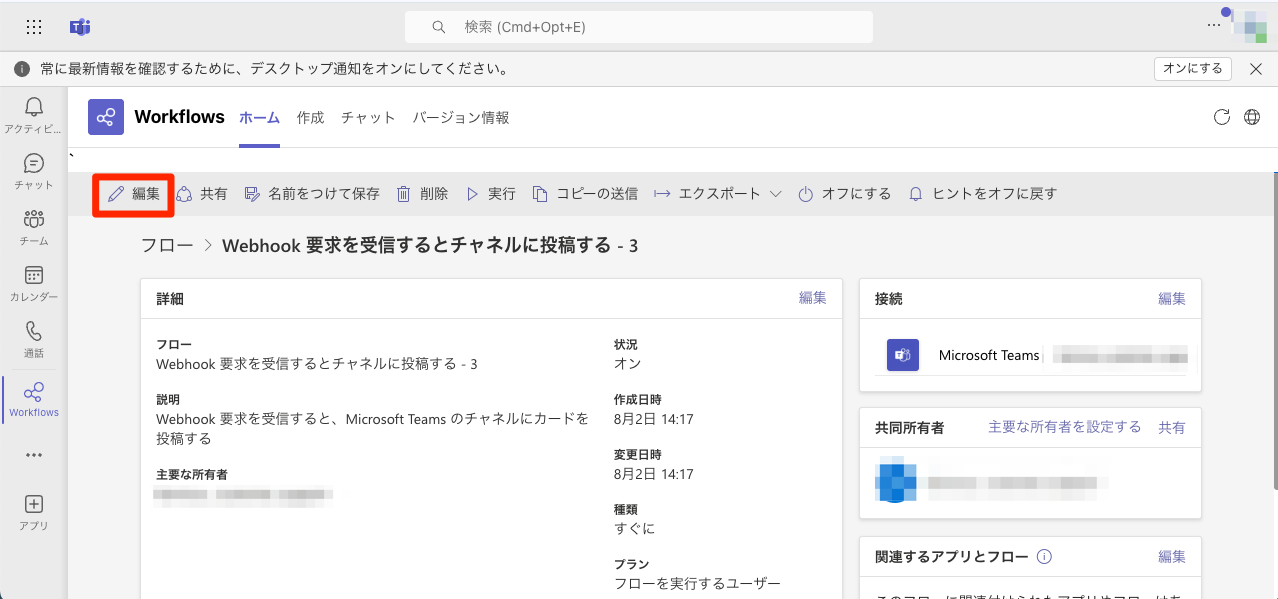Image resolution: width=1278 pixels, height=599 pixels.
Task: Click the info icon beside 関連するアプリとフロー
Action: [x=1044, y=557]
